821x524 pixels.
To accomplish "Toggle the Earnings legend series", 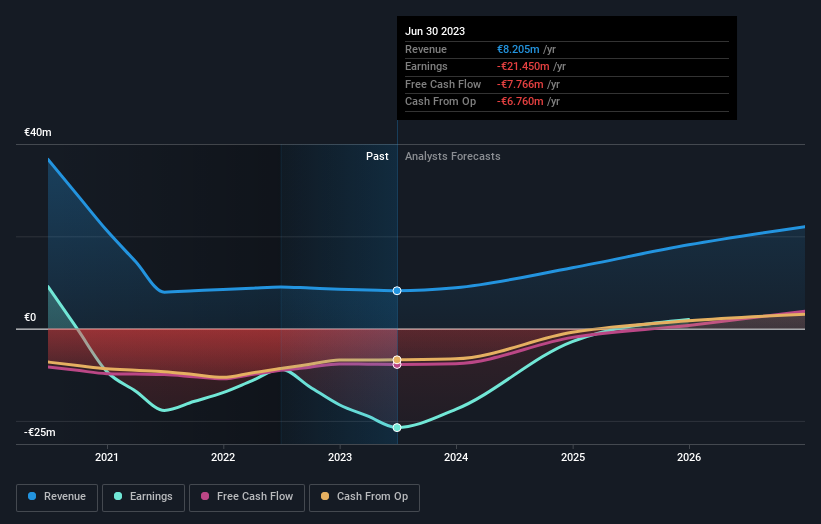I will point(143,497).
